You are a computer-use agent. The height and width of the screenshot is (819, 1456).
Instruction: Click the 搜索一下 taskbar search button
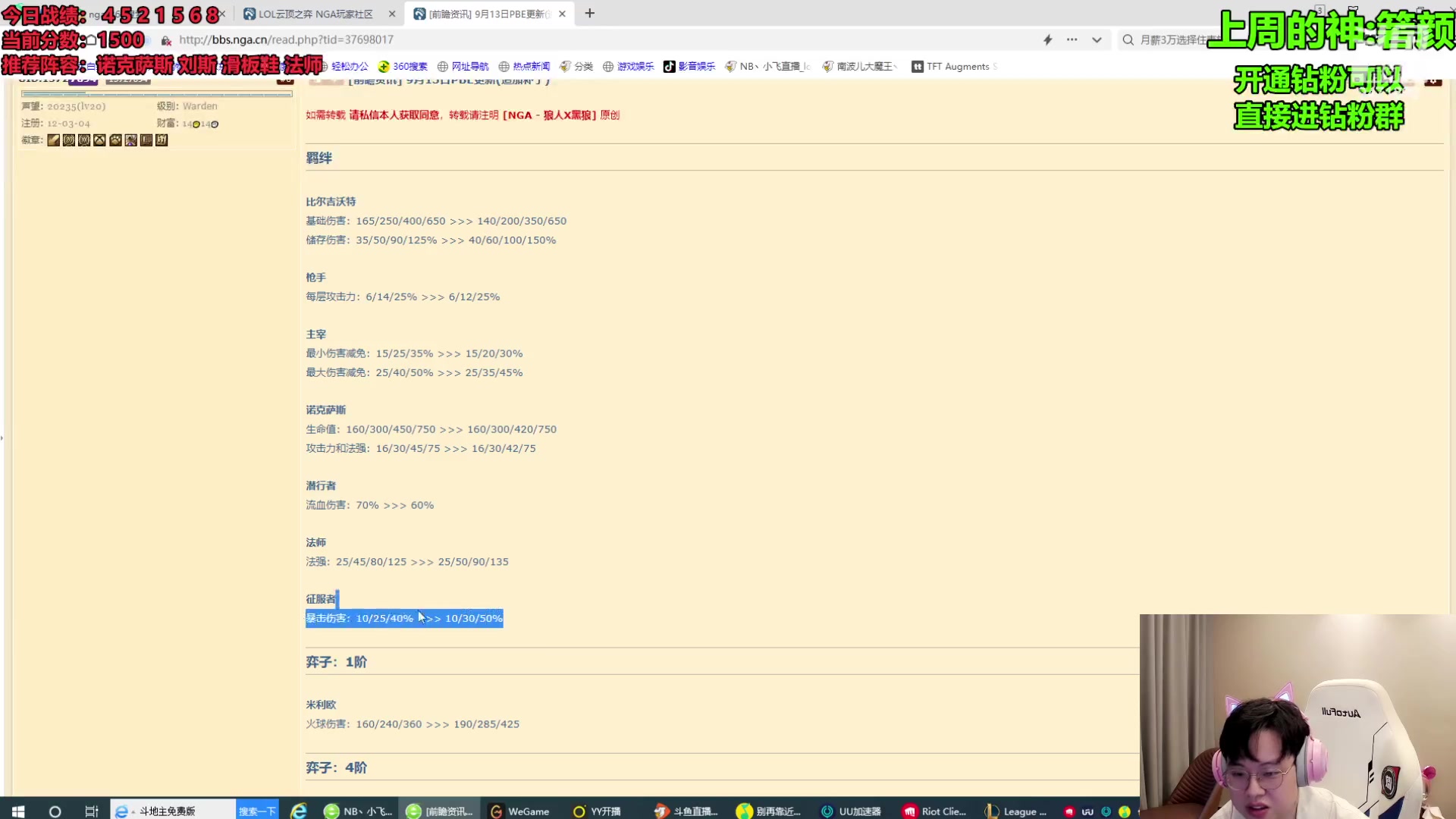[257, 811]
